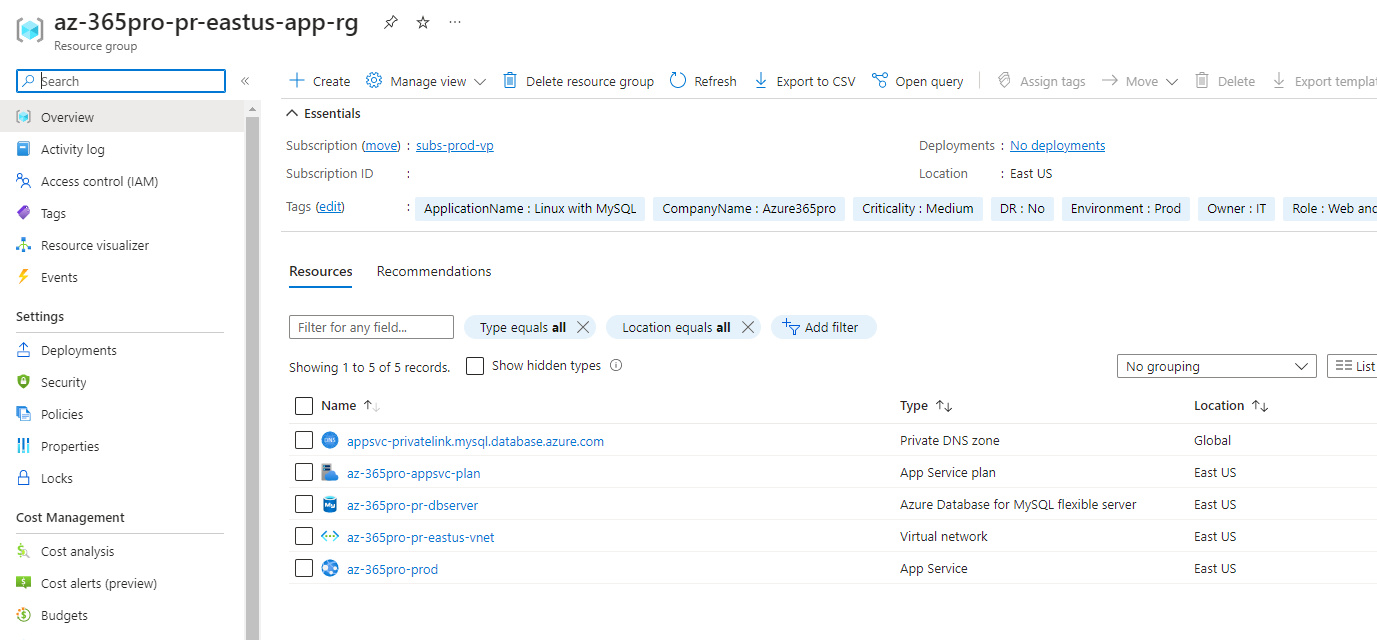Screen dimensions: 1377x640
Task: Click the Events lightning icon
Action: click(23, 277)
